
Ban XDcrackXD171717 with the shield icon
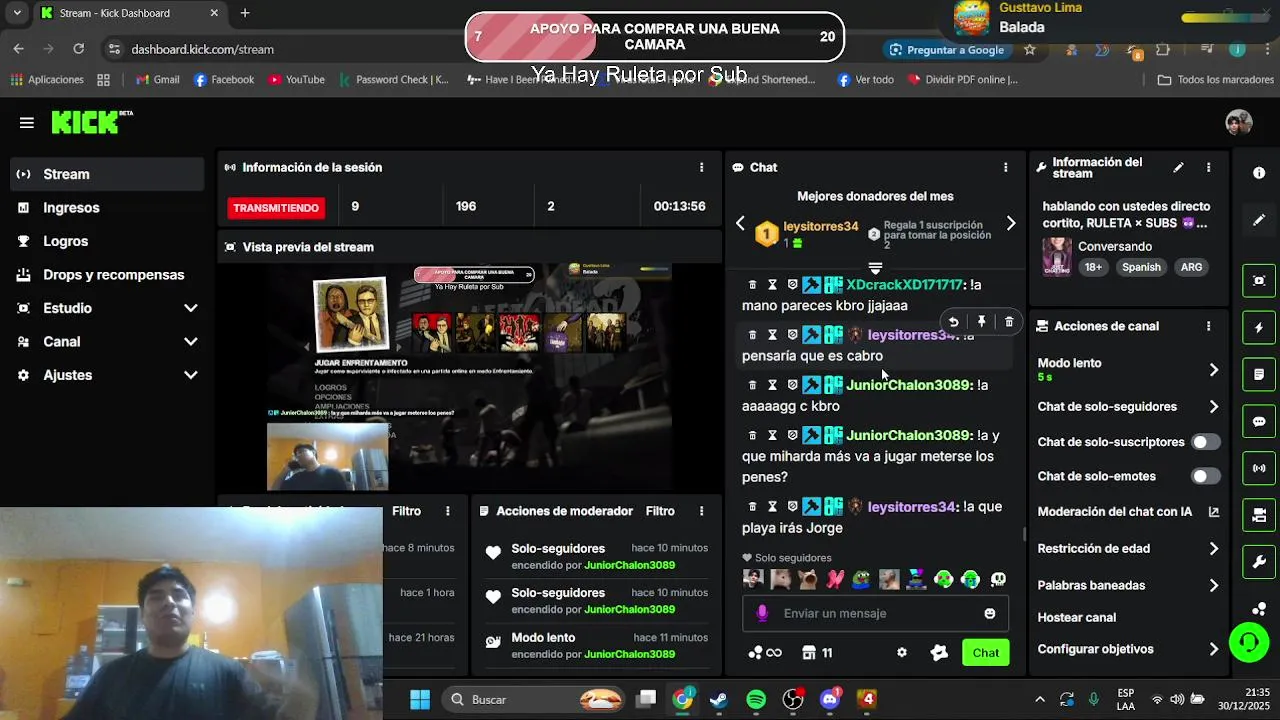[x=792, y=285]
